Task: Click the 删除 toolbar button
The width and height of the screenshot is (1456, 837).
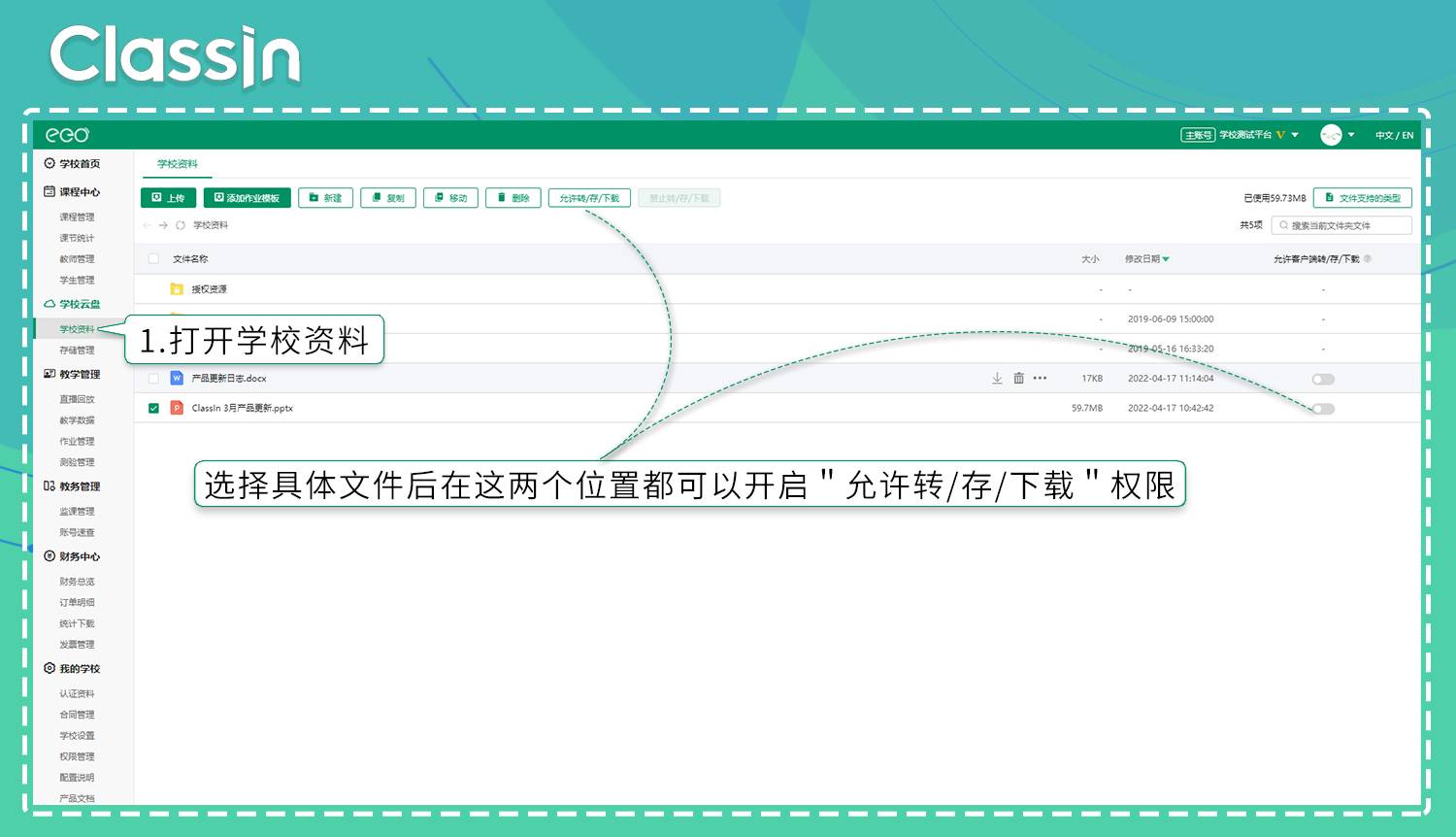Action: (513, 198)
